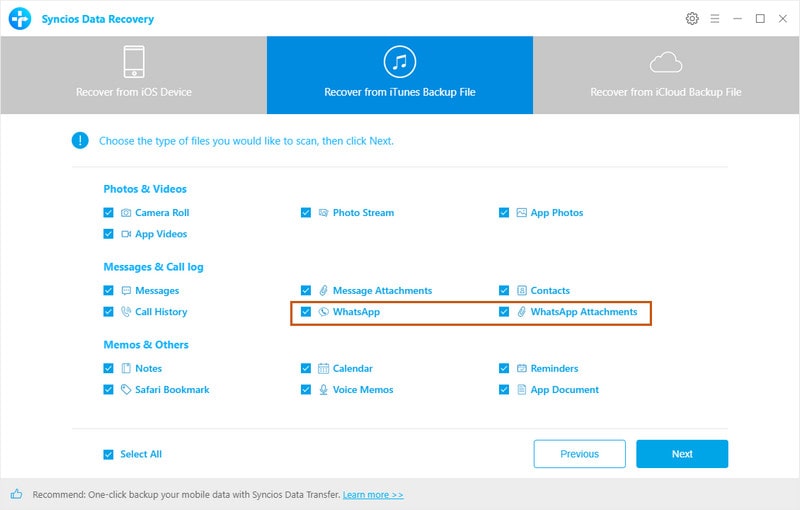800x510 pixels.
Task: Maximize the Syncios window
Action: [x=760, y=19]
